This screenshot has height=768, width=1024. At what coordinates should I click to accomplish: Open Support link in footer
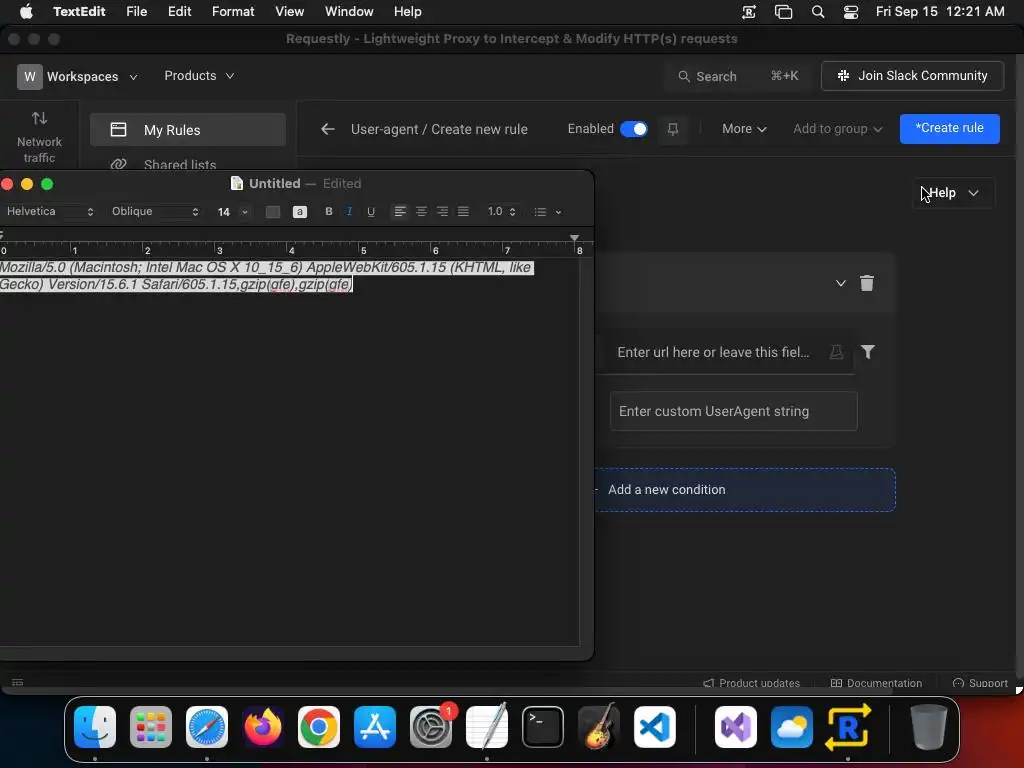tap(980, 683)
